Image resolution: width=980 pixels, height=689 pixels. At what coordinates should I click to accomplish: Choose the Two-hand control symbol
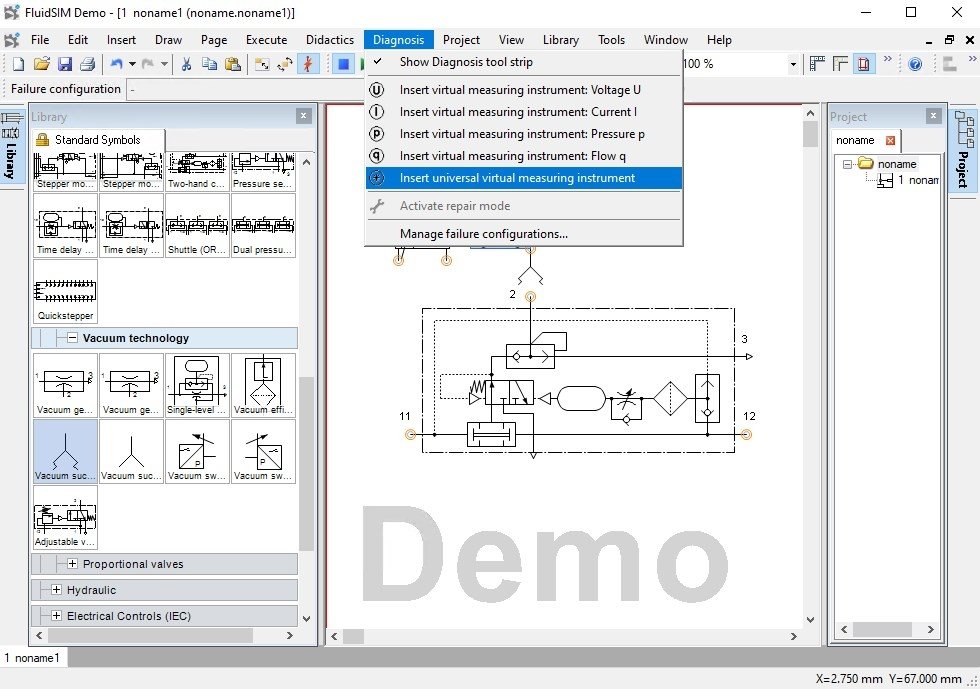(198, 172)
